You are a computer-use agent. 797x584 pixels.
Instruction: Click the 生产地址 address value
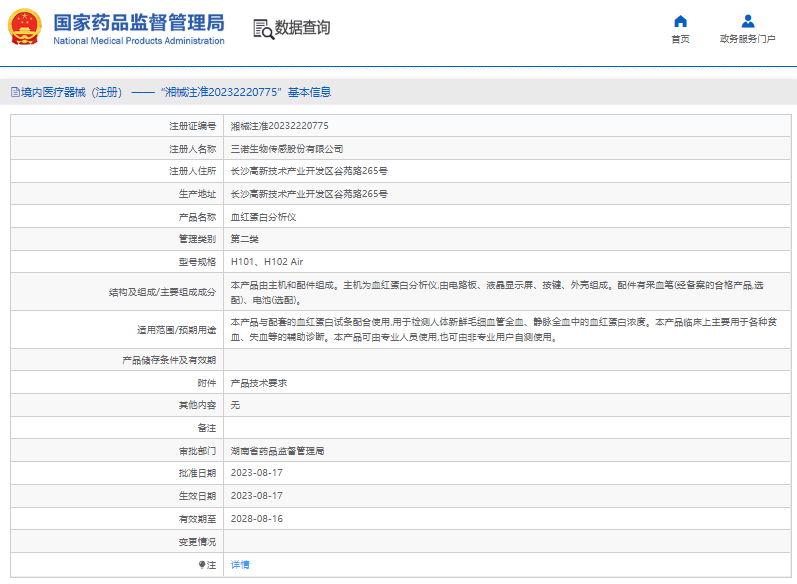pyautogui.click(x=309, y=194)
